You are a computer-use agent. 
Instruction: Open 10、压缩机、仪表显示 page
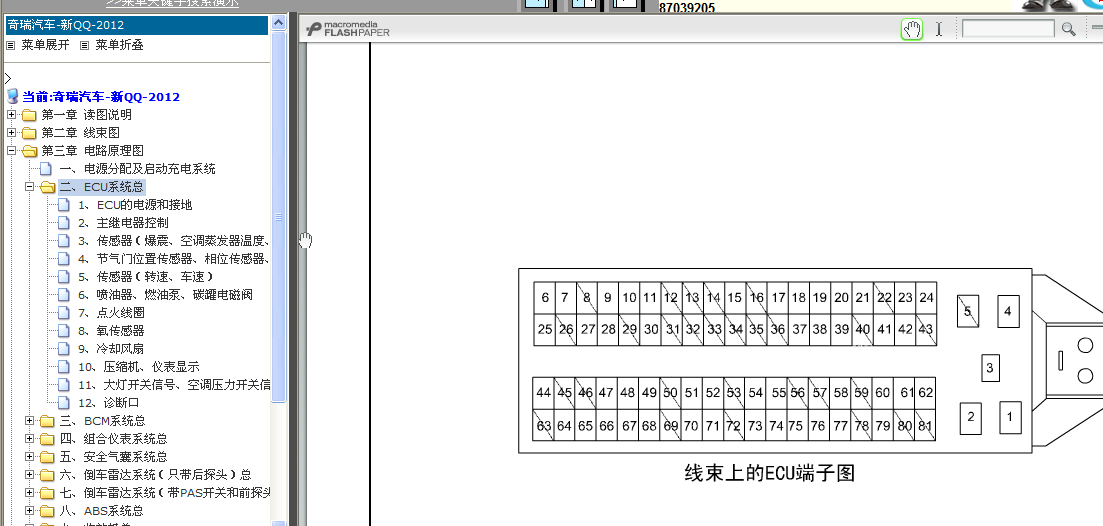139,367
